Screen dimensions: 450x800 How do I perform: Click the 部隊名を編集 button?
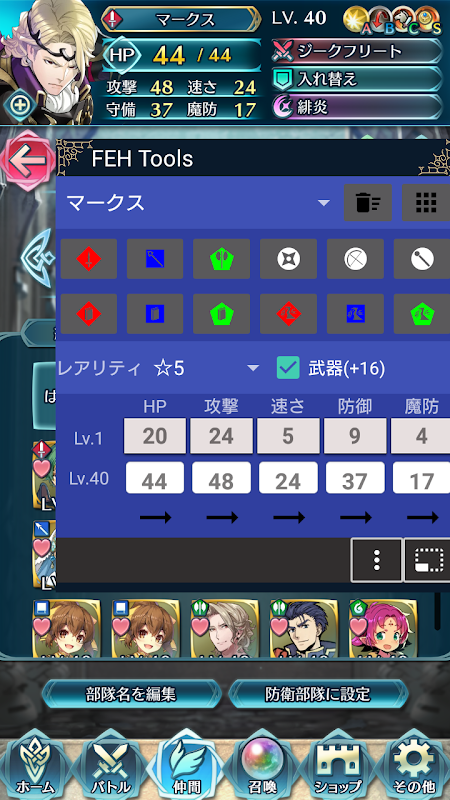point(131,694)
